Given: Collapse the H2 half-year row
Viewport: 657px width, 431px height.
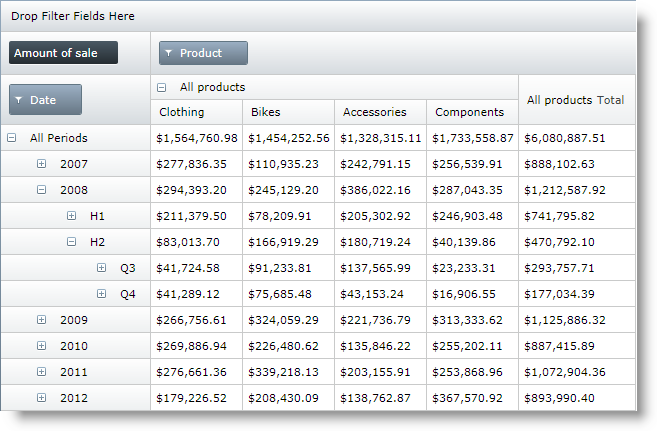Looking at the screenshot, I should click(72, 242).
